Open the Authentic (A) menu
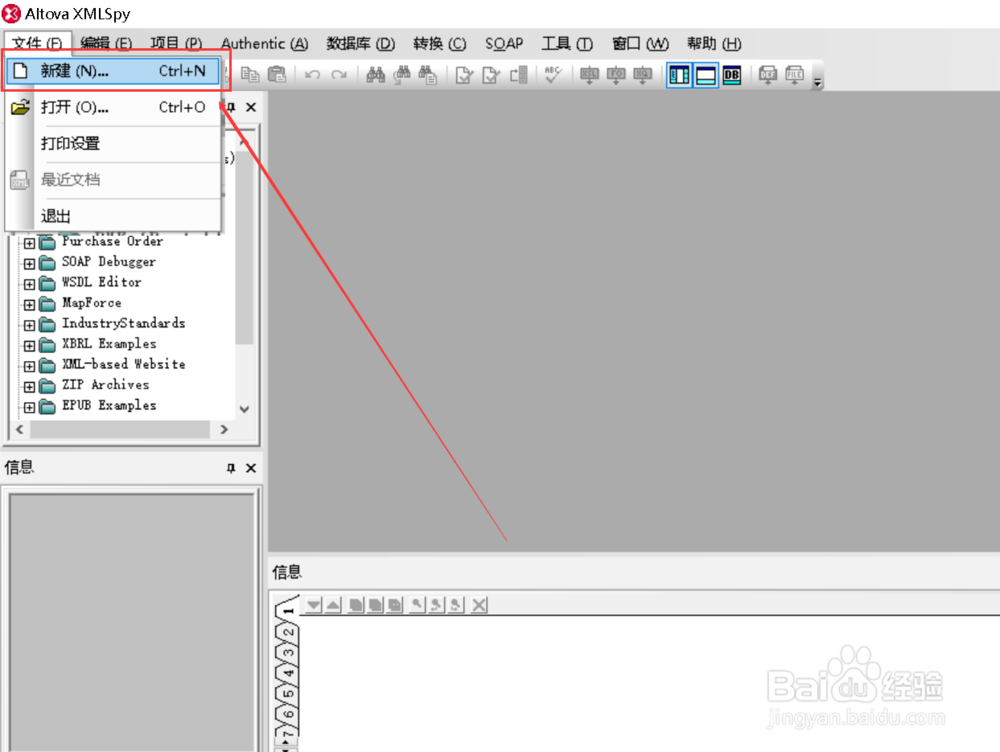Viewport: 1000px width, 752px height. [x=264, y=43]
